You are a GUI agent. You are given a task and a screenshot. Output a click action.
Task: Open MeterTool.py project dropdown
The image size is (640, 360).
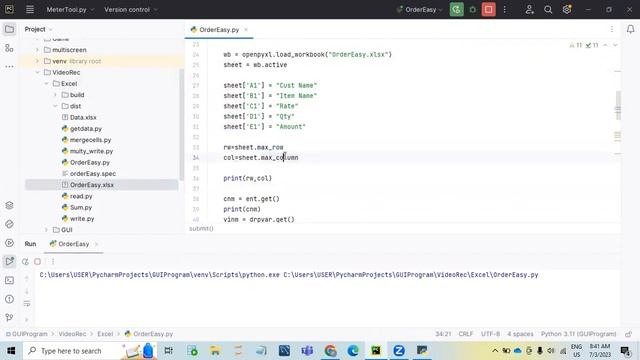coord(70,9)
